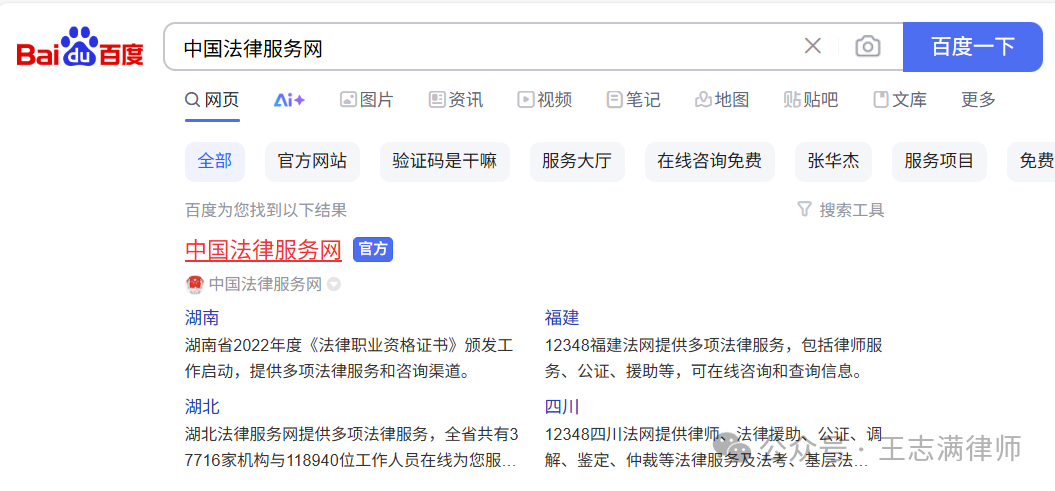Select the 全部 filter chip
Viewport: 1055px width, 491px height.
coord(215,161)
